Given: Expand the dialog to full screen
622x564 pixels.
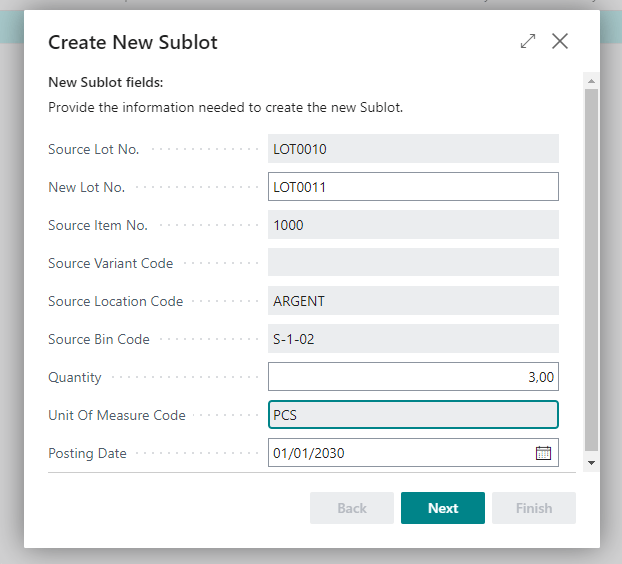Looking at the screenshot, I should tap(528, 41).
